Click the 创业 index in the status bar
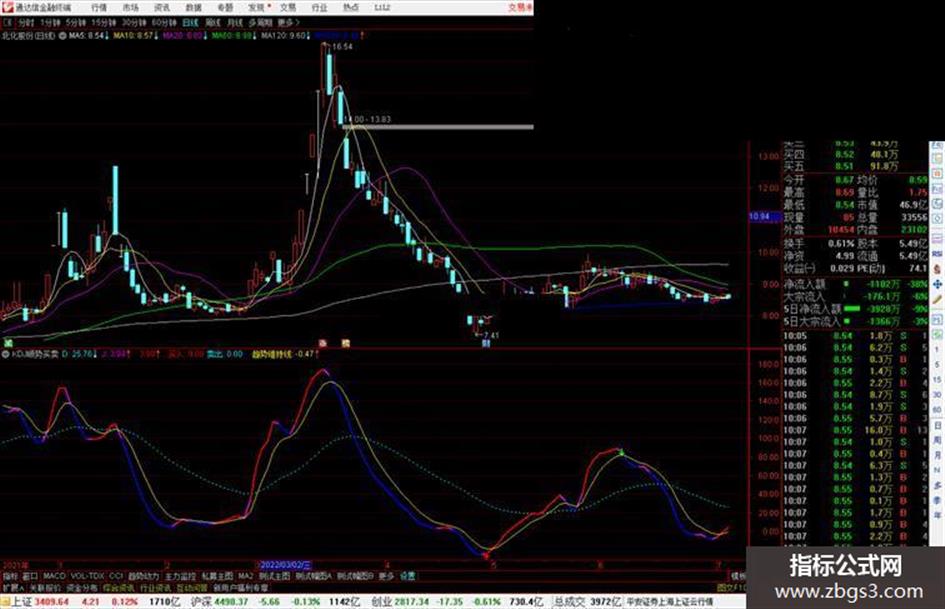Viewport: 945px width, 609px height. [x=381, y=602]
